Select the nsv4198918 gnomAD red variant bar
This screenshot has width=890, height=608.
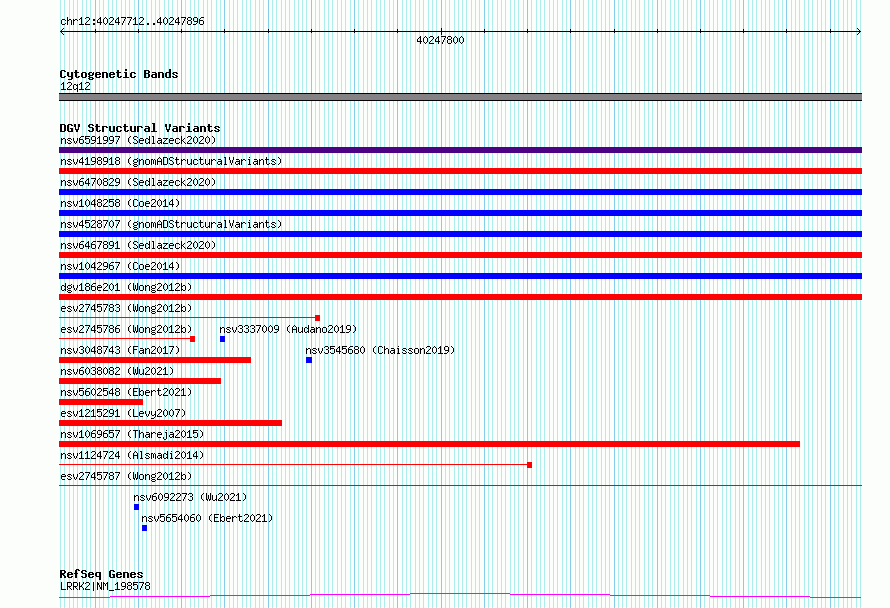pyautogui.click(x=460, y=171)
